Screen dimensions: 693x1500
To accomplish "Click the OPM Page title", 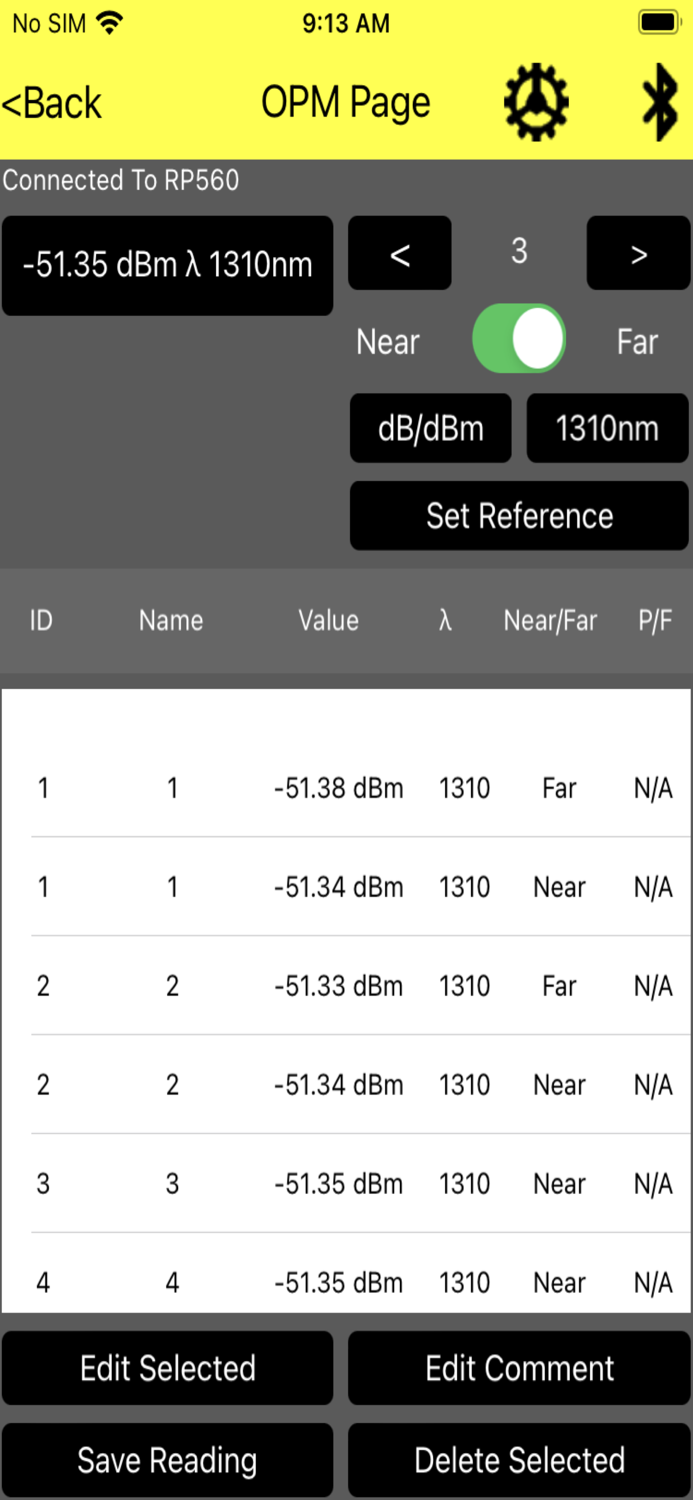I will (x=345, y=101).
